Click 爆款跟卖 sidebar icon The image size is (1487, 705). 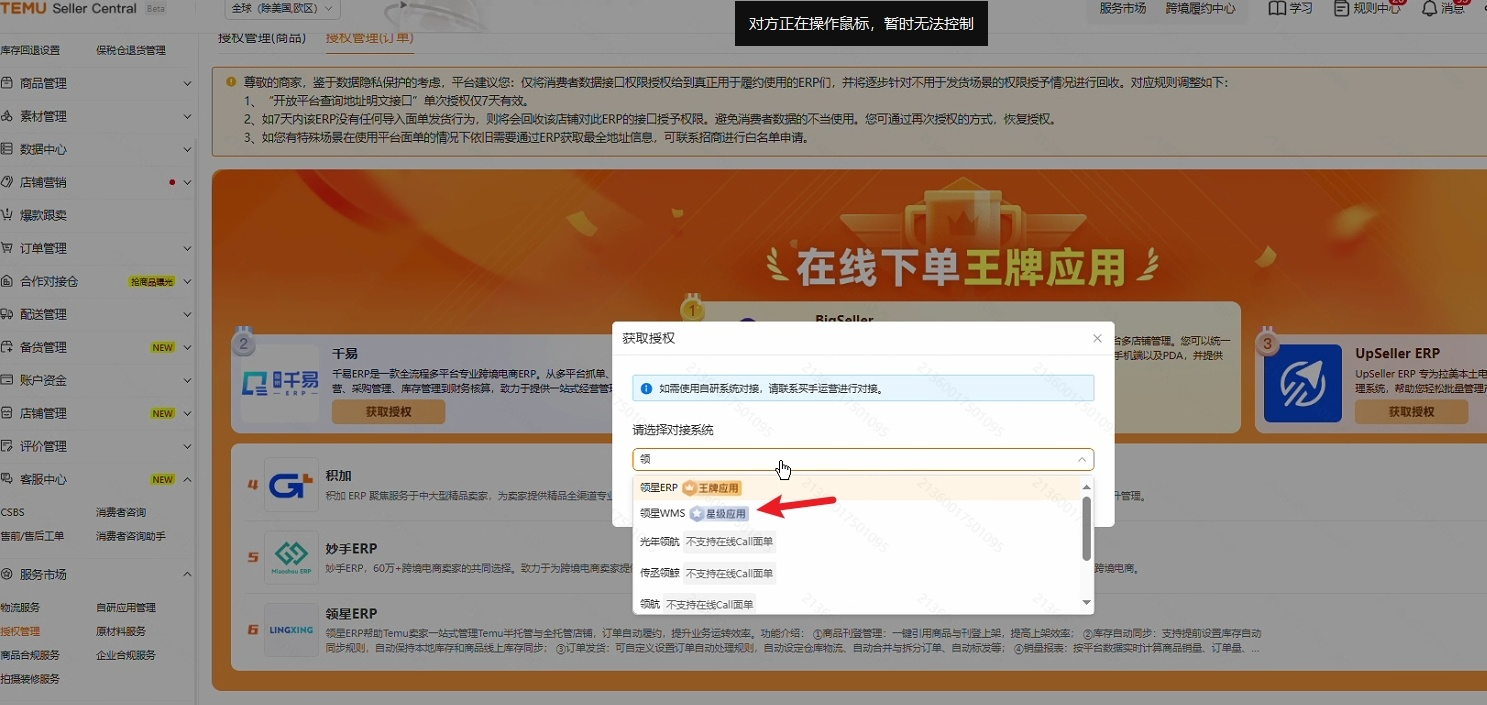(7, 215)
